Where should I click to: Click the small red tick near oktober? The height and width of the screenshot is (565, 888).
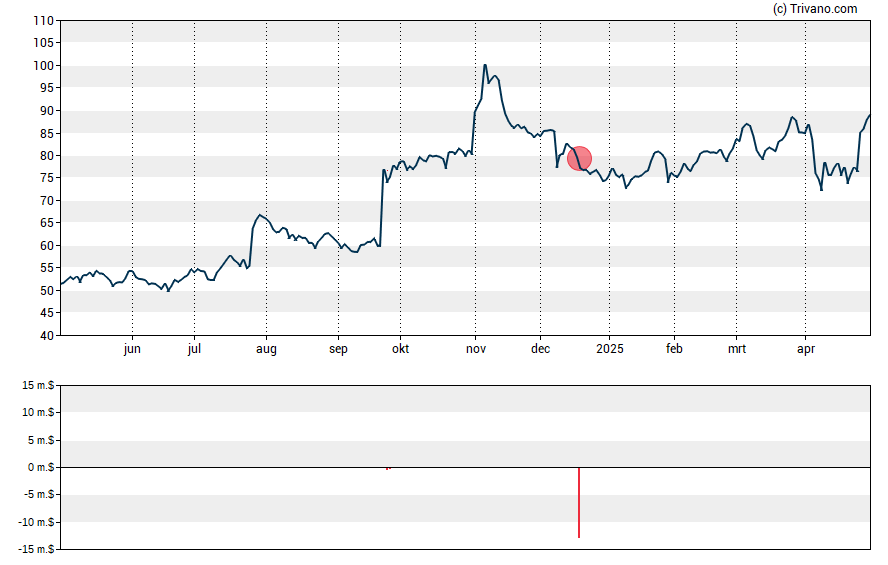click(x=388, y=468)
